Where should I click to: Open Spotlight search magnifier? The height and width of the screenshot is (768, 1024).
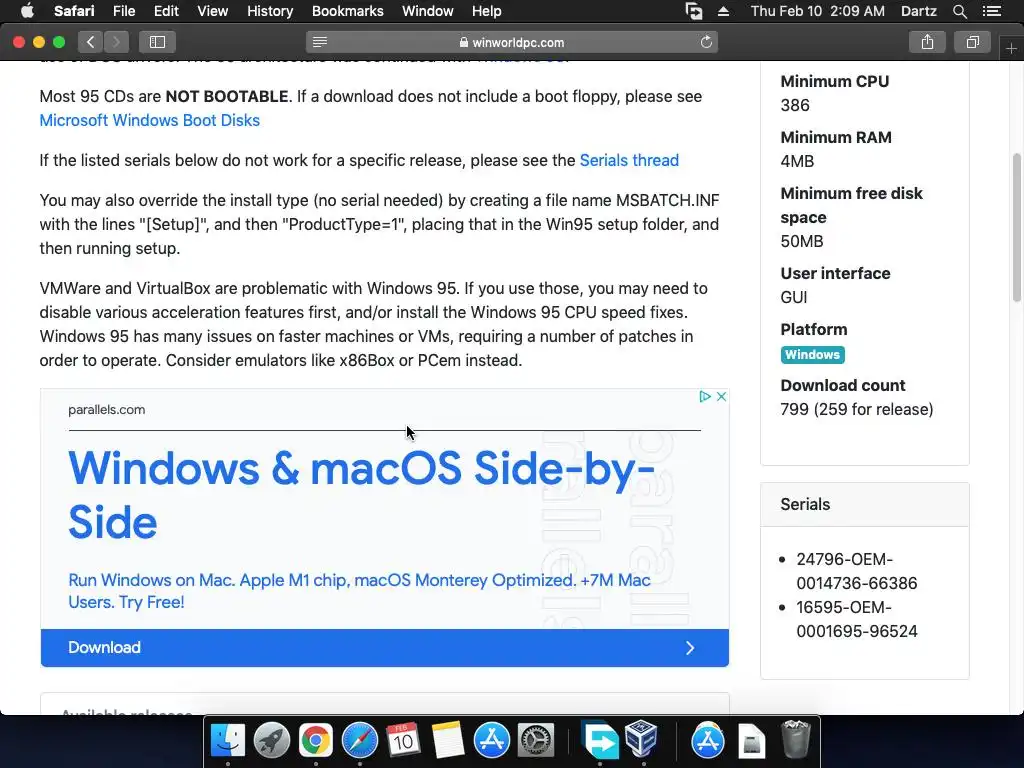(959, 11)
